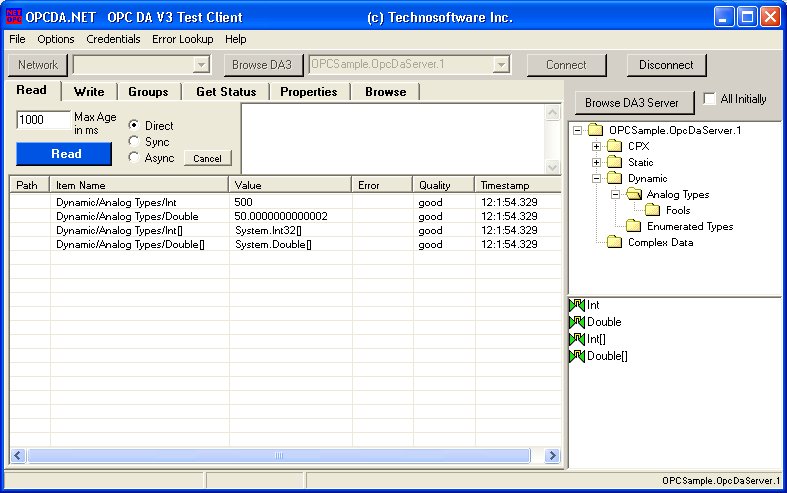Click the log textbox scroll up arrow
This screenshot has width=787, height=493.
pyautogui.click(x=552, y=112)
